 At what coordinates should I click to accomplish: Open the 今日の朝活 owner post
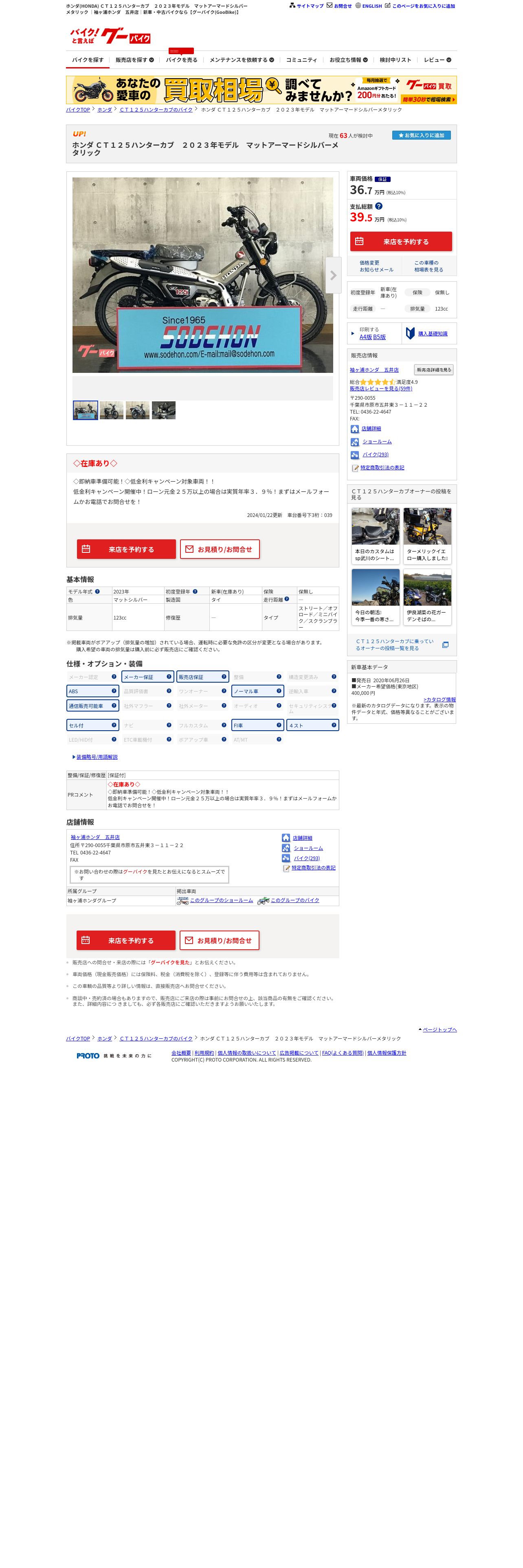click(x=375, y=597)
